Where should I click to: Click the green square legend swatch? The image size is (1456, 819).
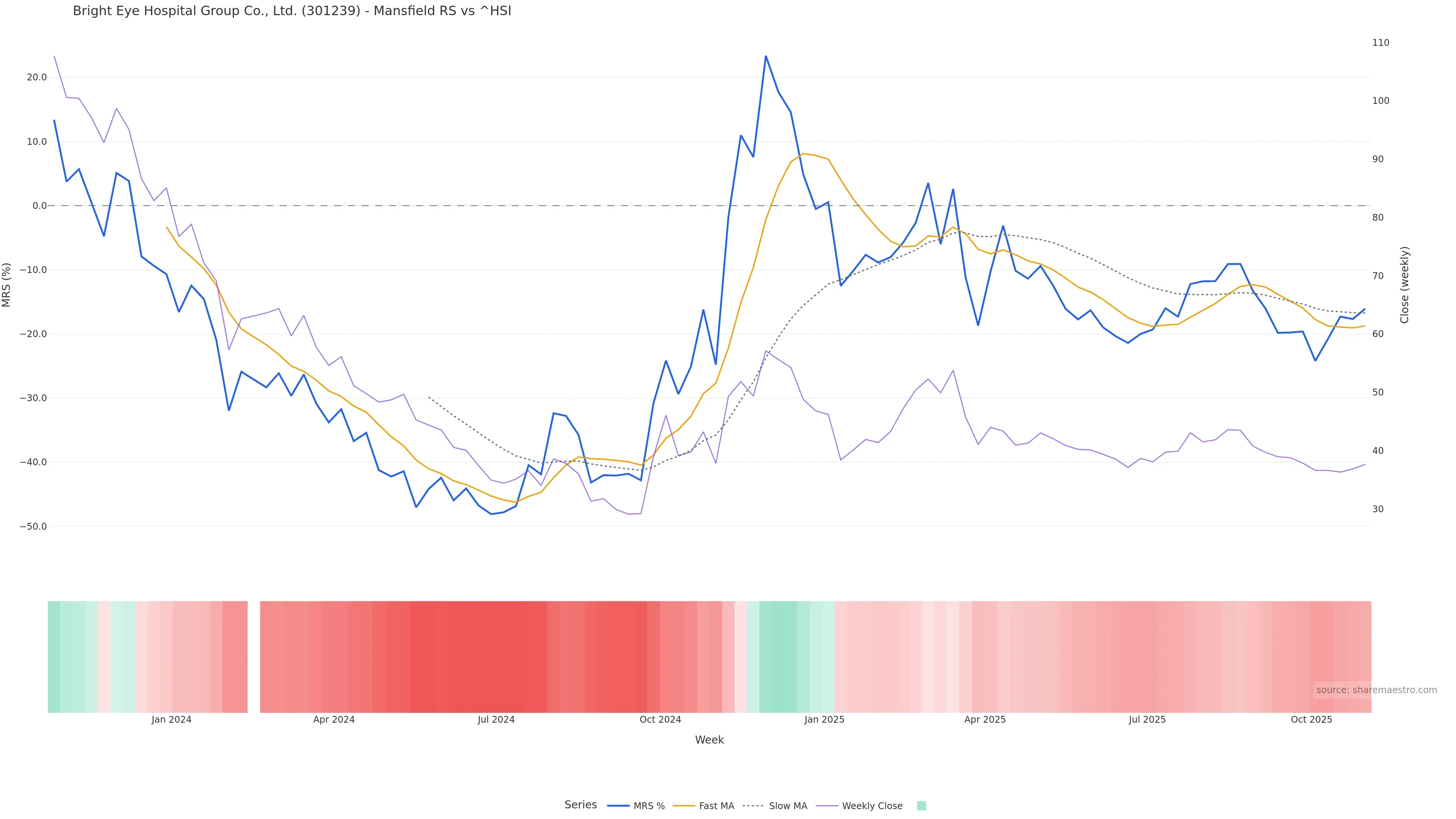[921, 806]
